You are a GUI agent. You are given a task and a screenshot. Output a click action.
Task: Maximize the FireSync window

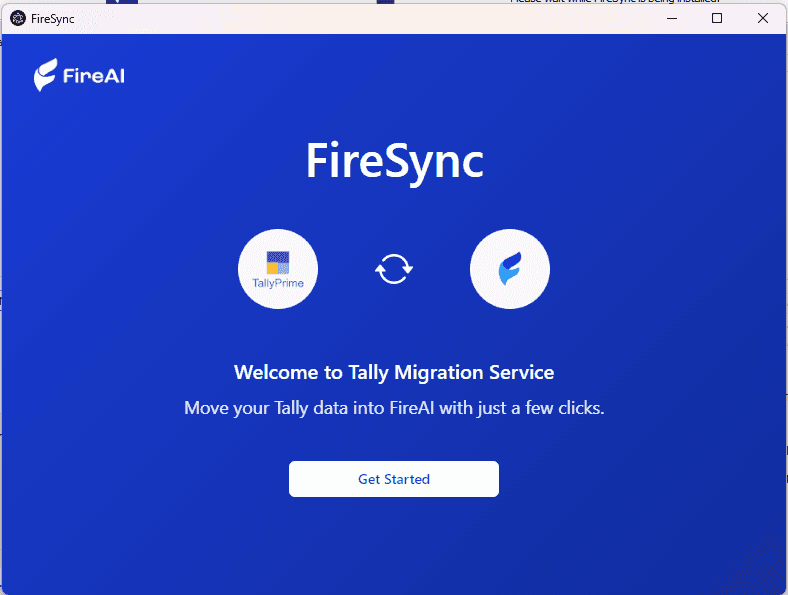[717, 18]
